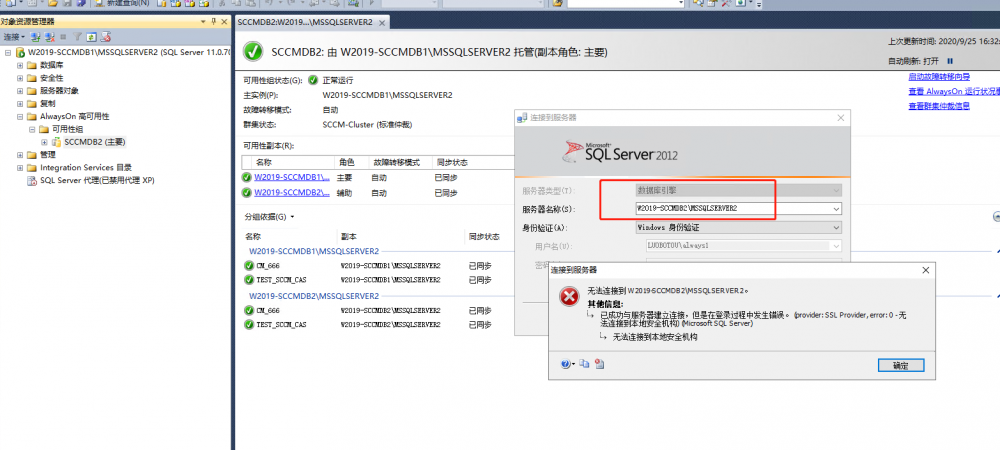
Task: Collapse the W2019-SCCMDB1\MSSQLSERVER2 server node
Action: [x=8, y=52]
